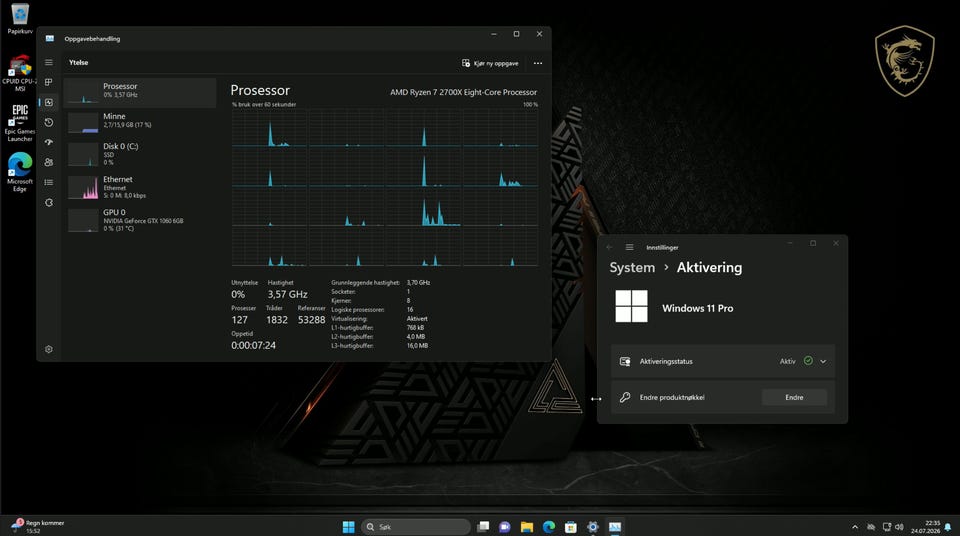960x536 pixels.
Task: Select CPUID CPU-Z MSI desktop icon
Action: [x=20, y=74]
